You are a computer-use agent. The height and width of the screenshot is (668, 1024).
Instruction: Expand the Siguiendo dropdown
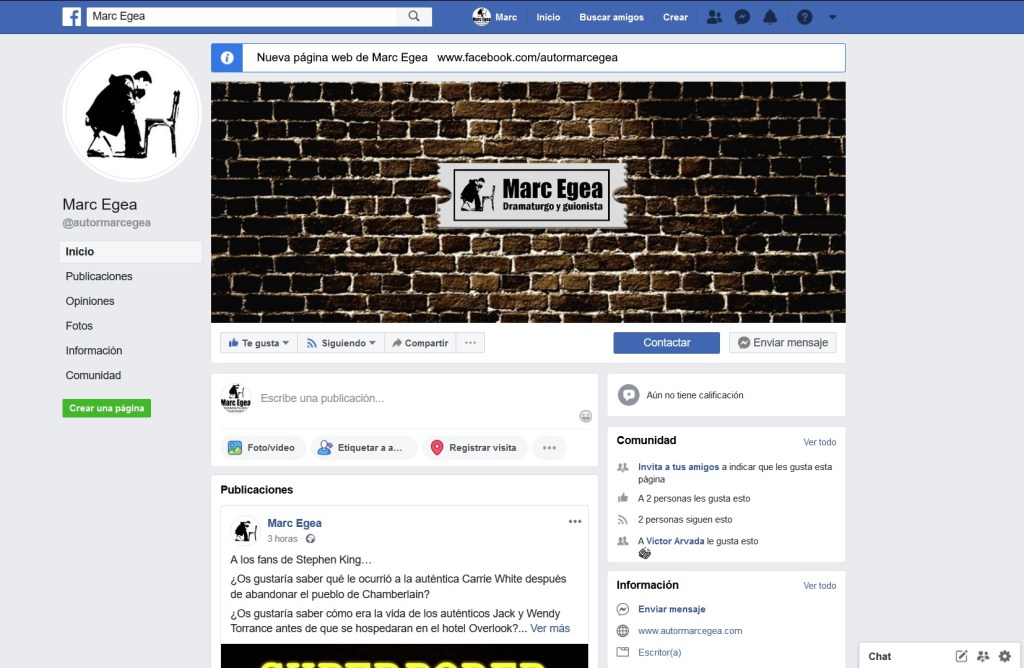(x=341, y=343)
